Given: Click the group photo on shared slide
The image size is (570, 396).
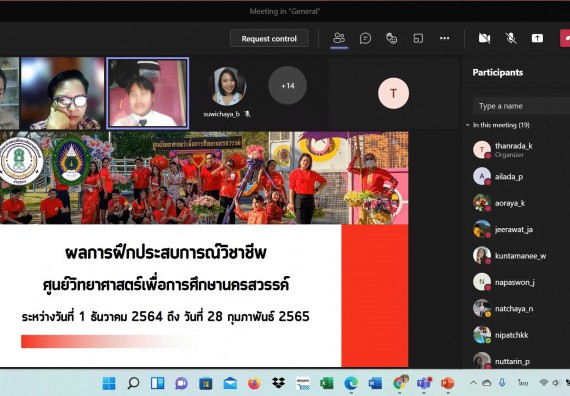Looking at the screenshot, I should click(x=204, y=178).
